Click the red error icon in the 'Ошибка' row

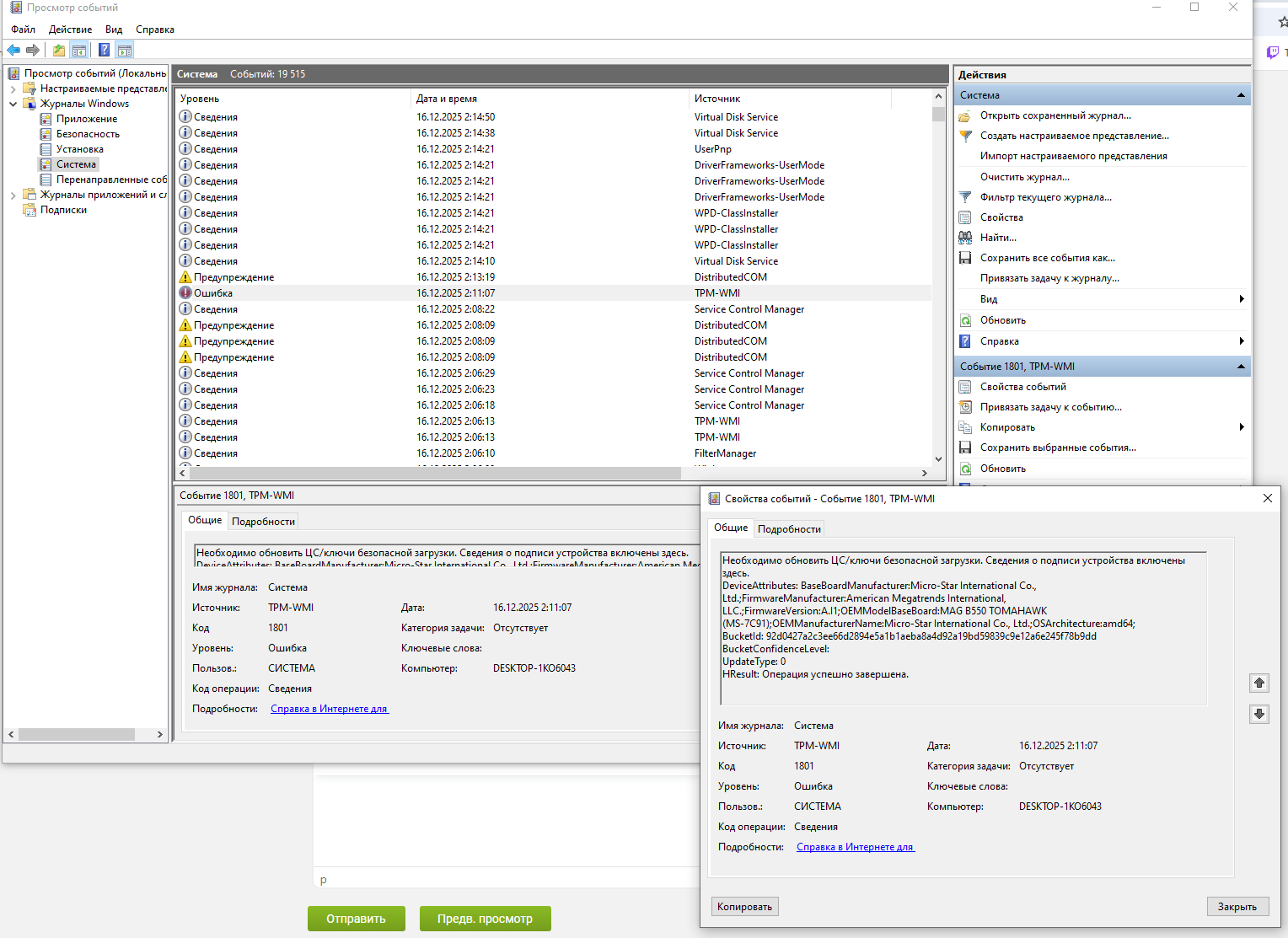tap(185, 293)
